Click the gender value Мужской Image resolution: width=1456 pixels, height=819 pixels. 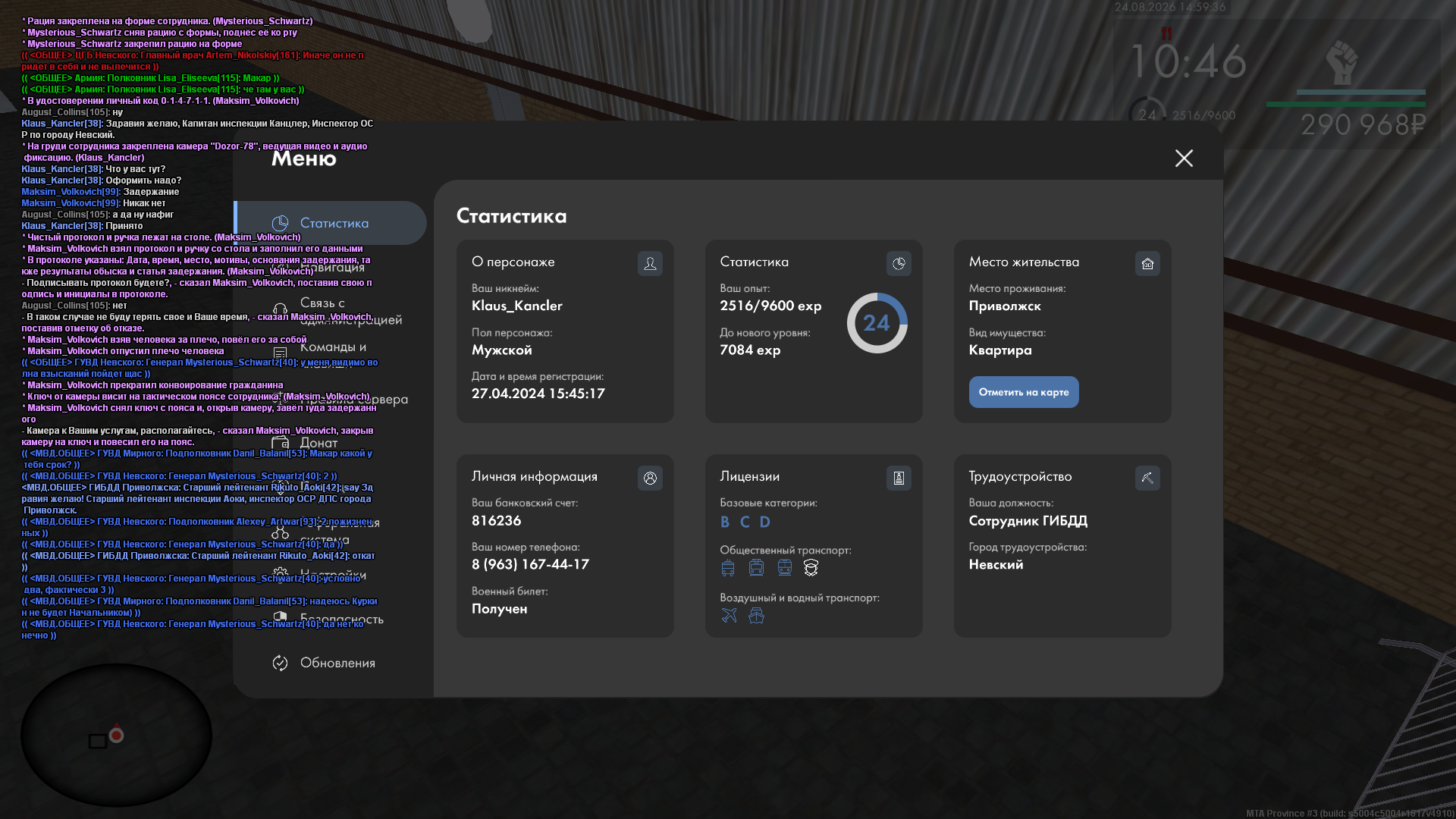(501, 350)
